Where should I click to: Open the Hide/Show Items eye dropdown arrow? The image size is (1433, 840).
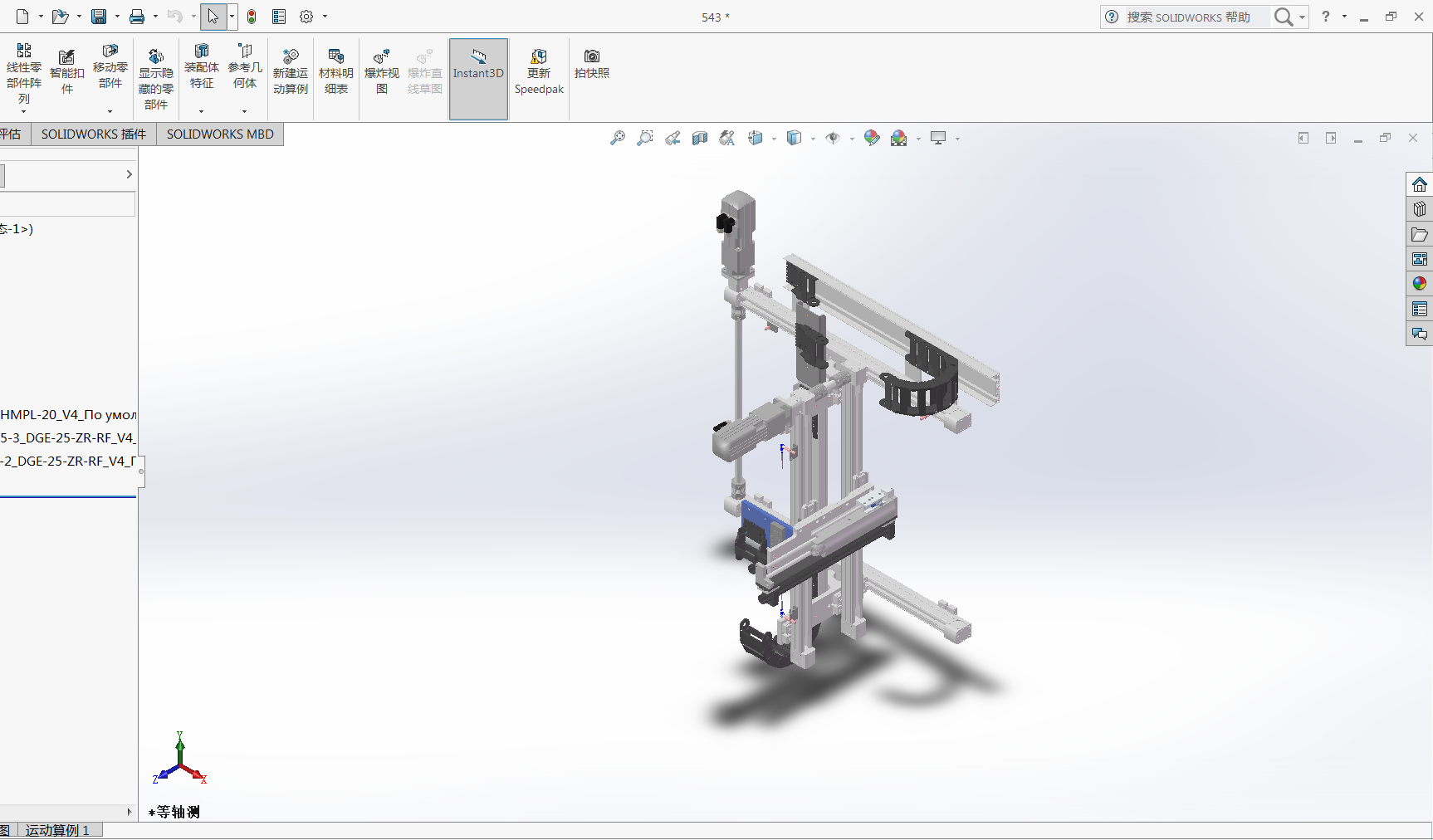(x=852, y=139)
